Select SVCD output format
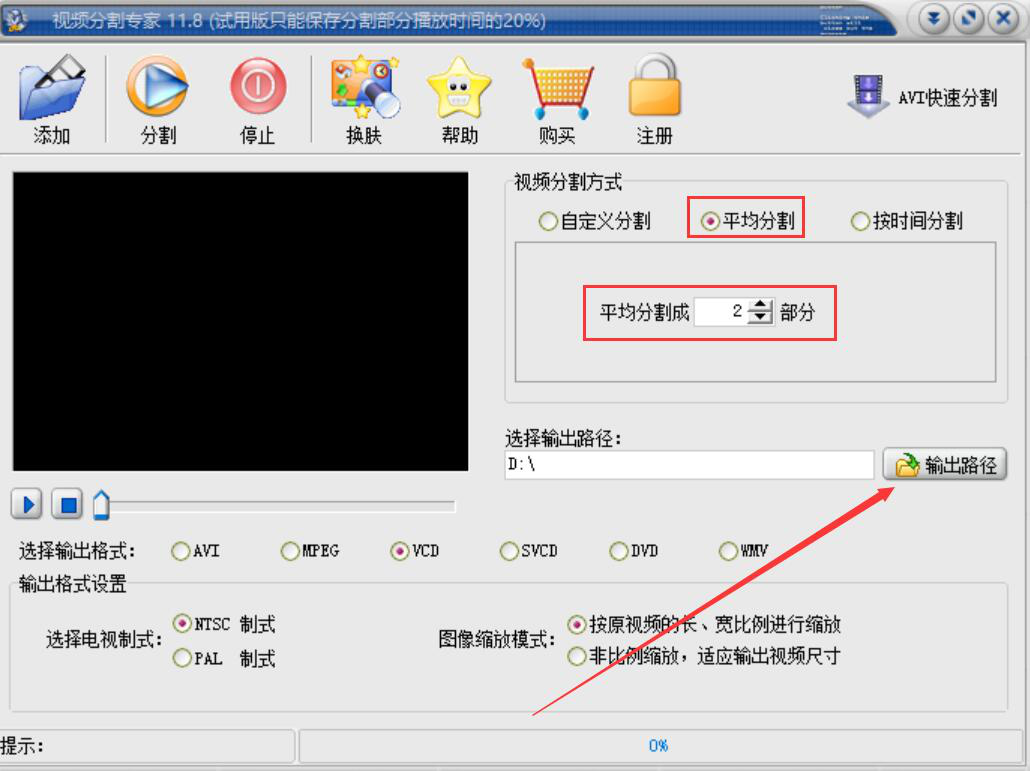 coord(529,550)
